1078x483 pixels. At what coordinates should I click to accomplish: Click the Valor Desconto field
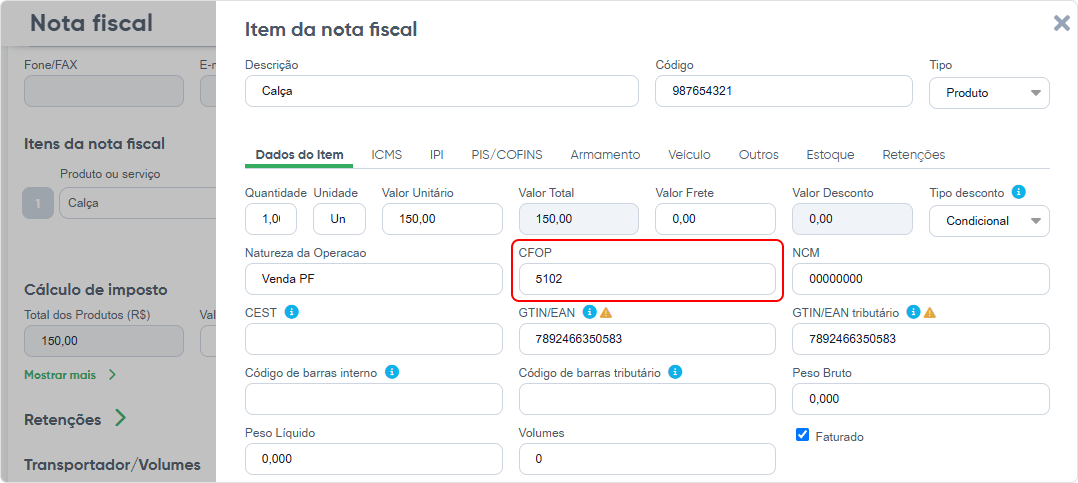point(852,219)
